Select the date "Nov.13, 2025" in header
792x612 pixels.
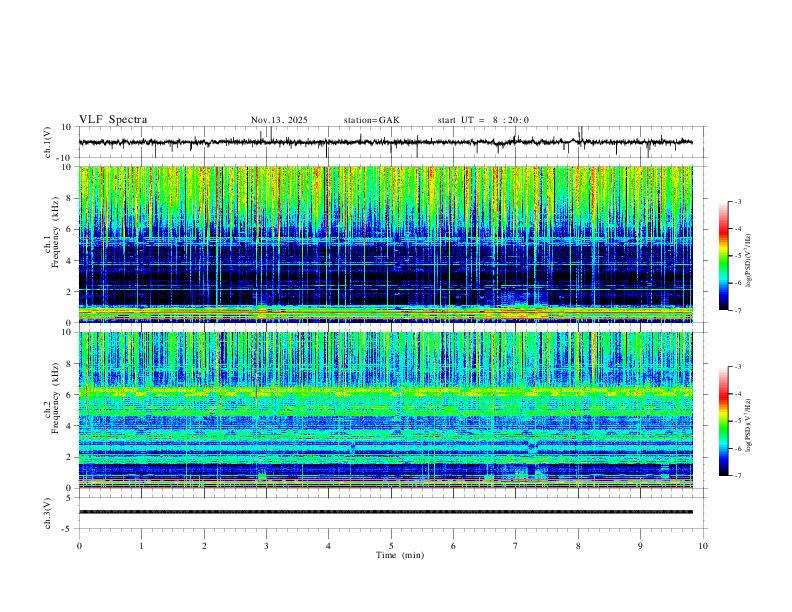pos(279,120)
